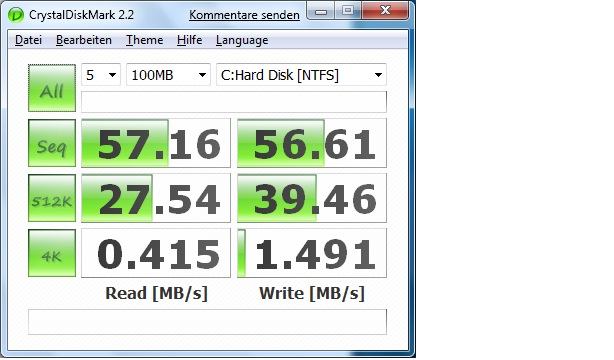The height and width of the screenshot is (360, 614).
Task: Minimize the CrystalDiskMark window
Action: point(321,11)
